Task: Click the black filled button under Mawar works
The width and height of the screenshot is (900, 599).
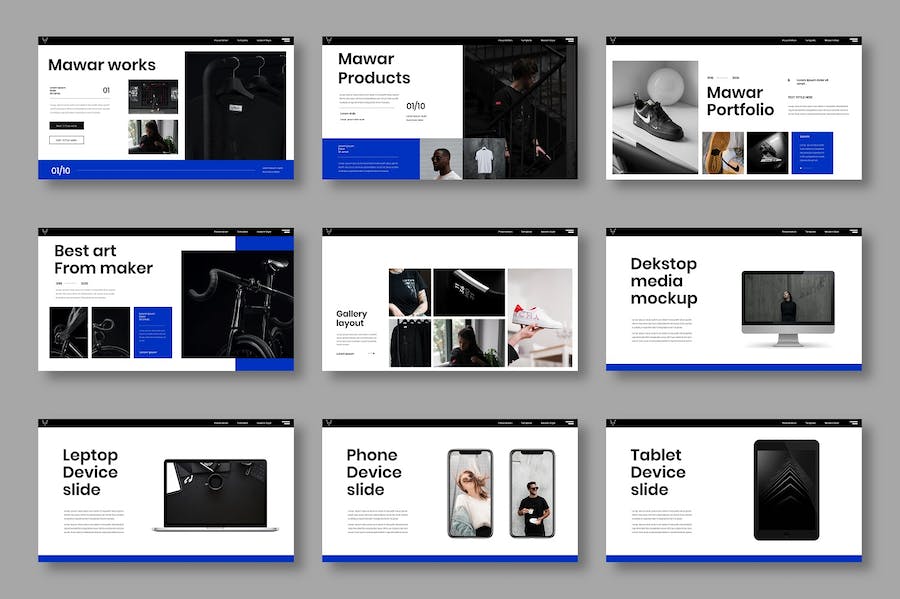Action: [66, 126]
